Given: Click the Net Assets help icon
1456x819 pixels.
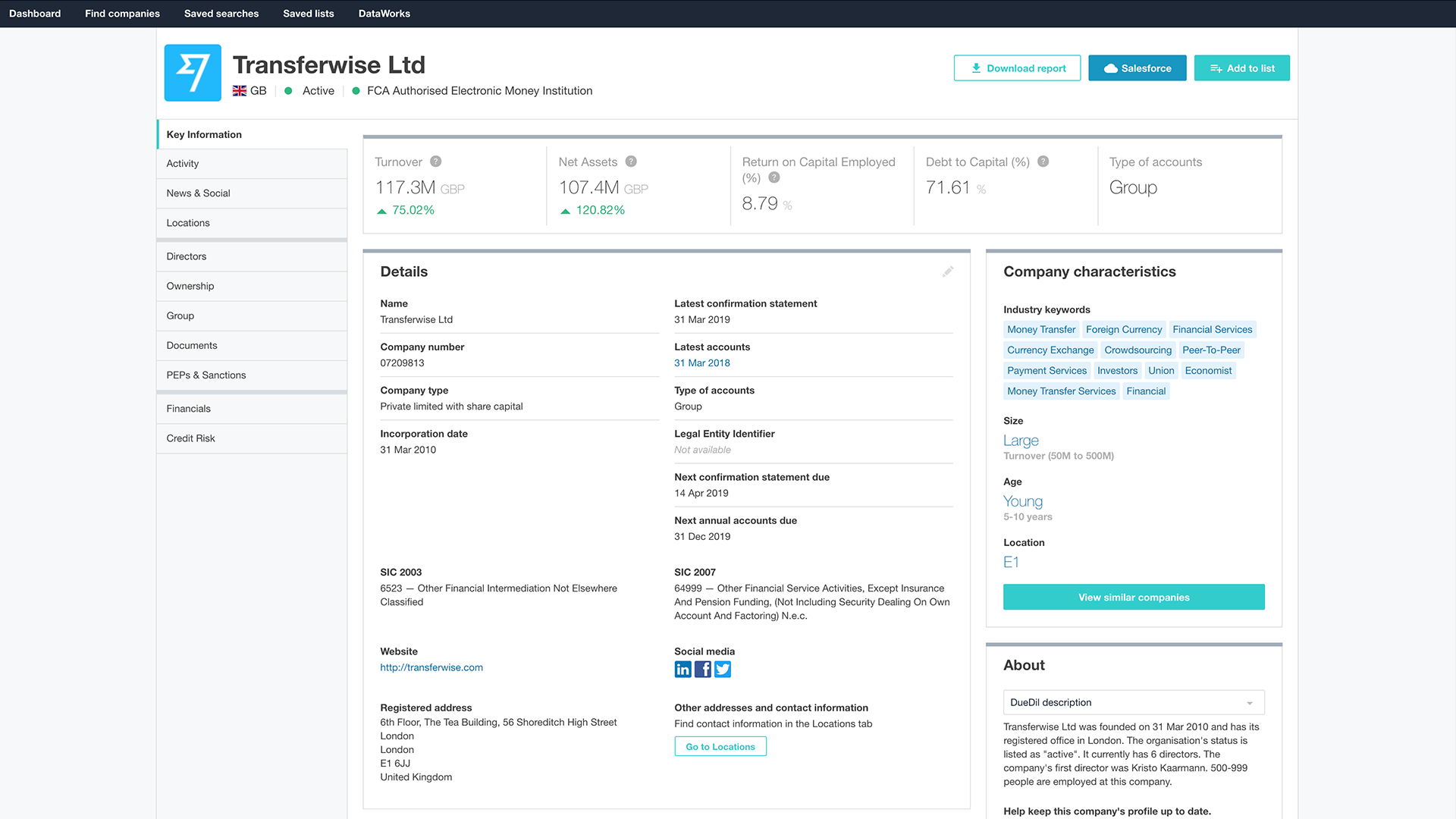Looking at the screenshot, I should tap(631, 162).
